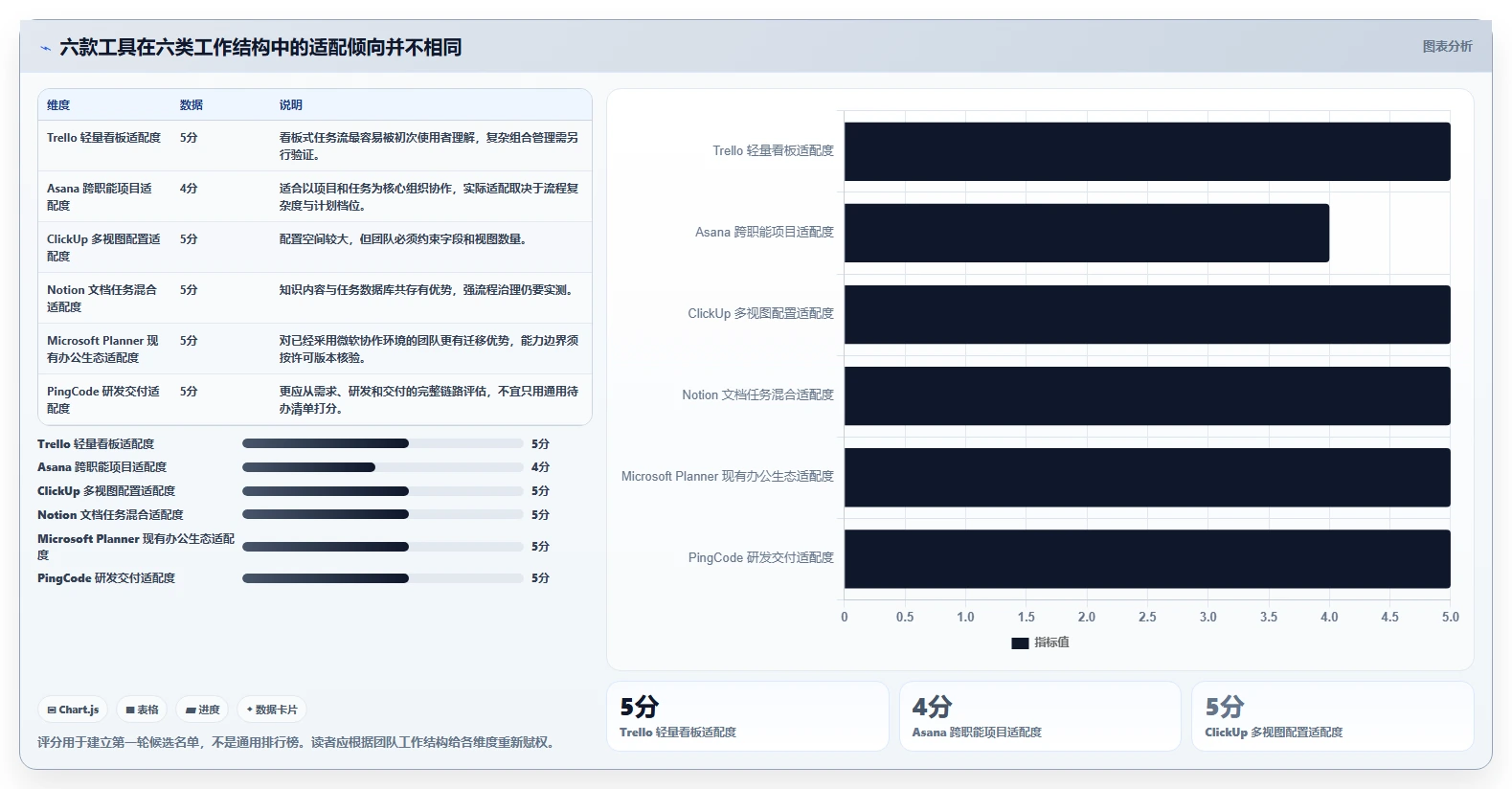The height and width of the screenshot is (789, 1512).
Task: Select the Notion 文档任务混合适配度 table row name
Action: [x=102, y=299]
